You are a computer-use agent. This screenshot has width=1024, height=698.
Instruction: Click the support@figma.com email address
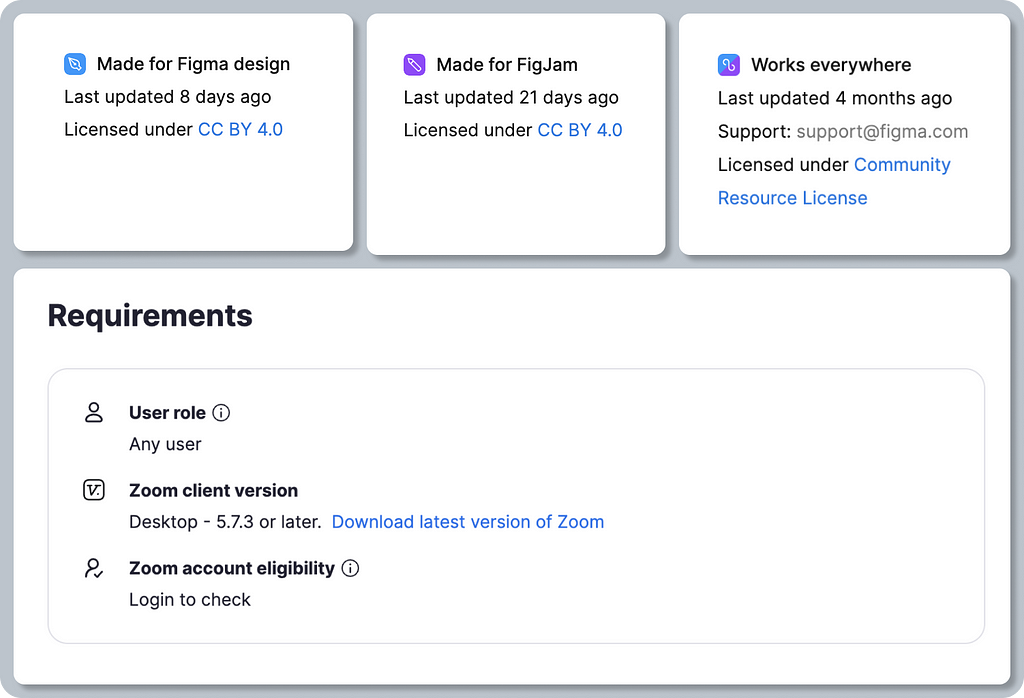coord(882,131)
